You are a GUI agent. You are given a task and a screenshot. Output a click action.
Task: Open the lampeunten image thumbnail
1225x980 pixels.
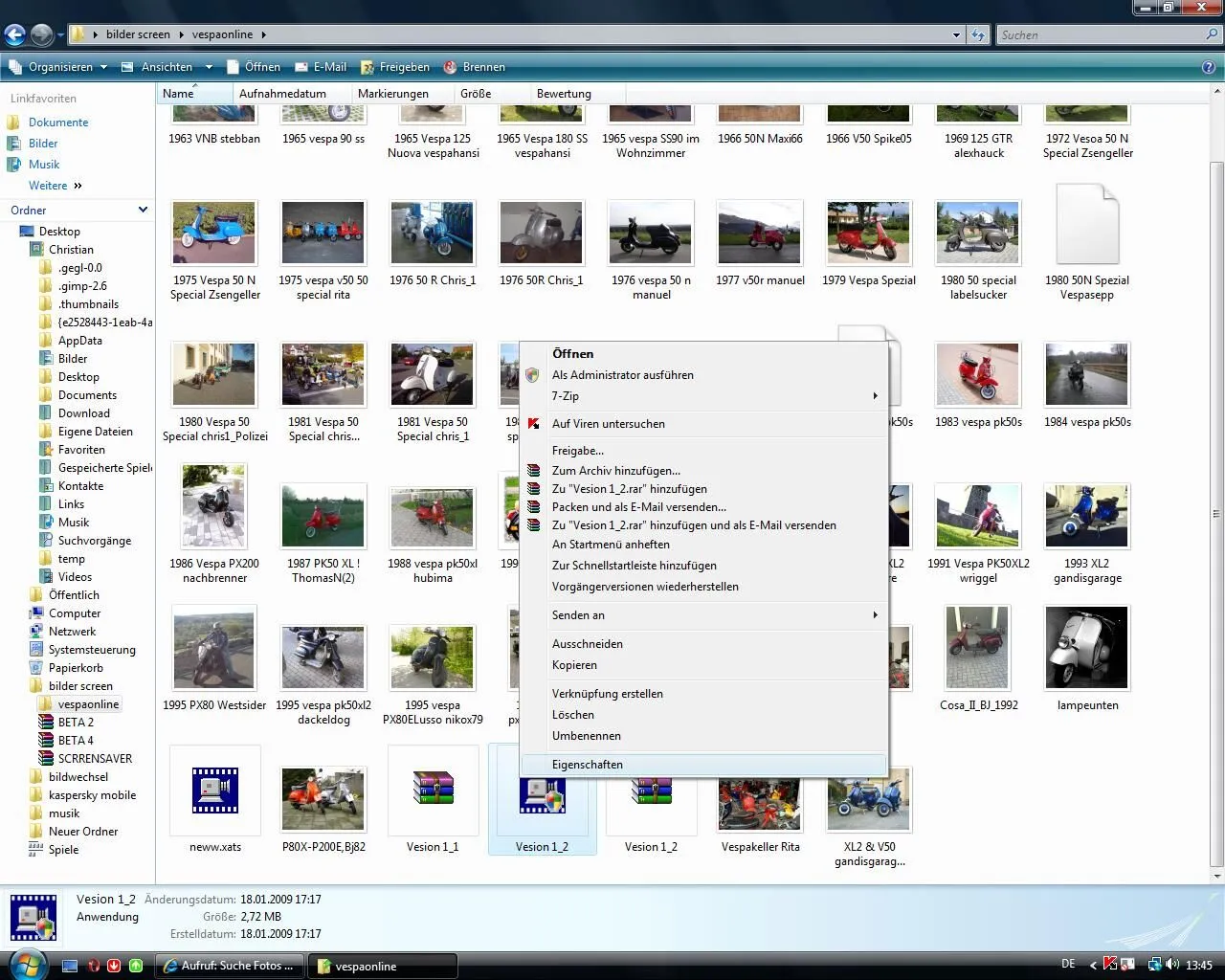point(1087,648)
